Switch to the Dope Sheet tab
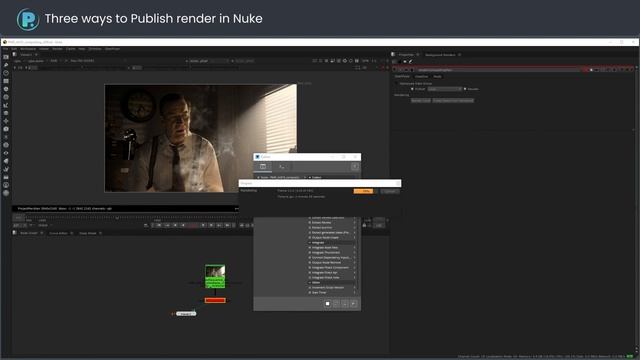Screen dimensions: 640x360 coord(88,233)
